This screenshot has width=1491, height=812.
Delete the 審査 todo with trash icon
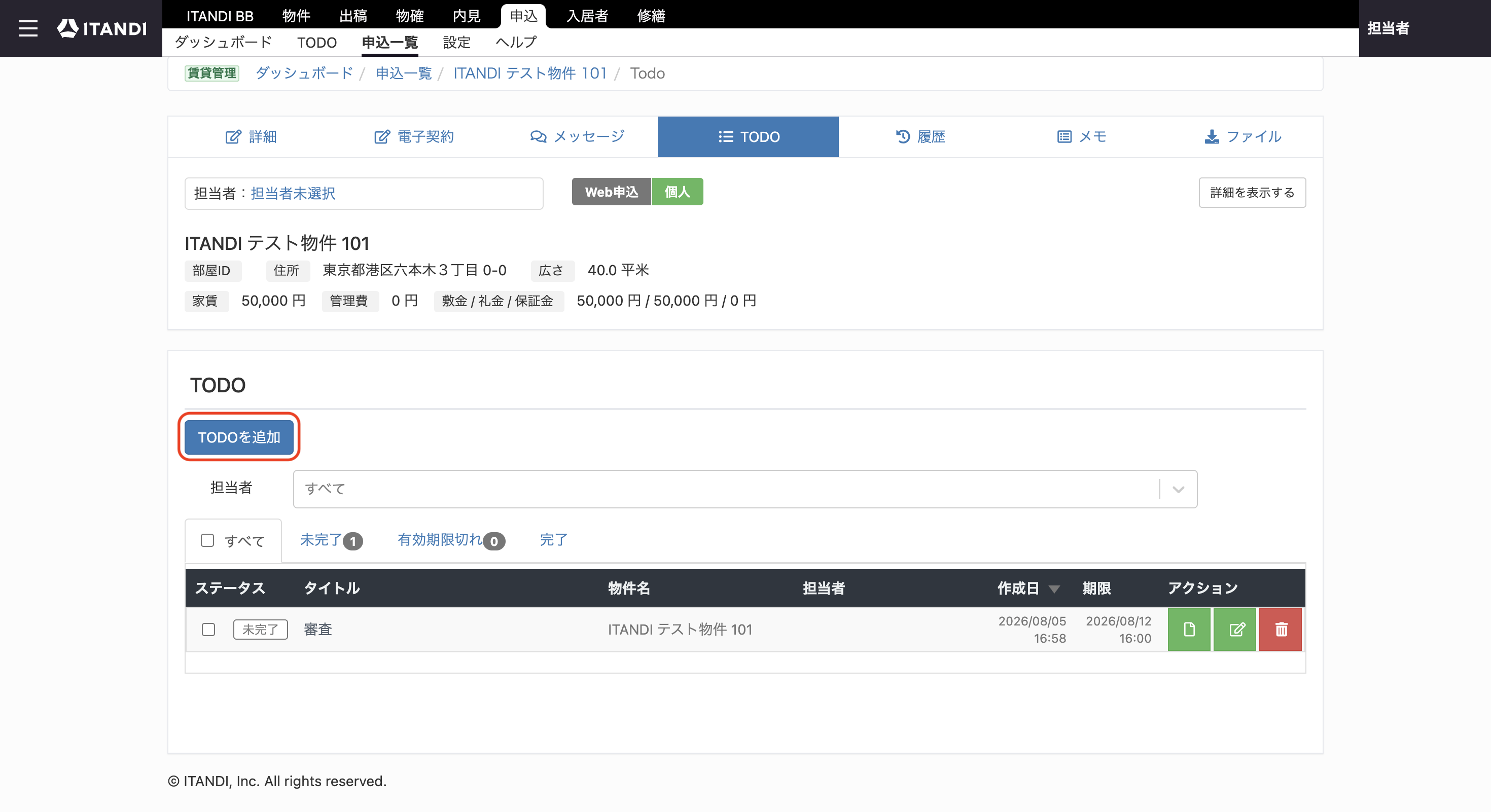click(1281, 629)
